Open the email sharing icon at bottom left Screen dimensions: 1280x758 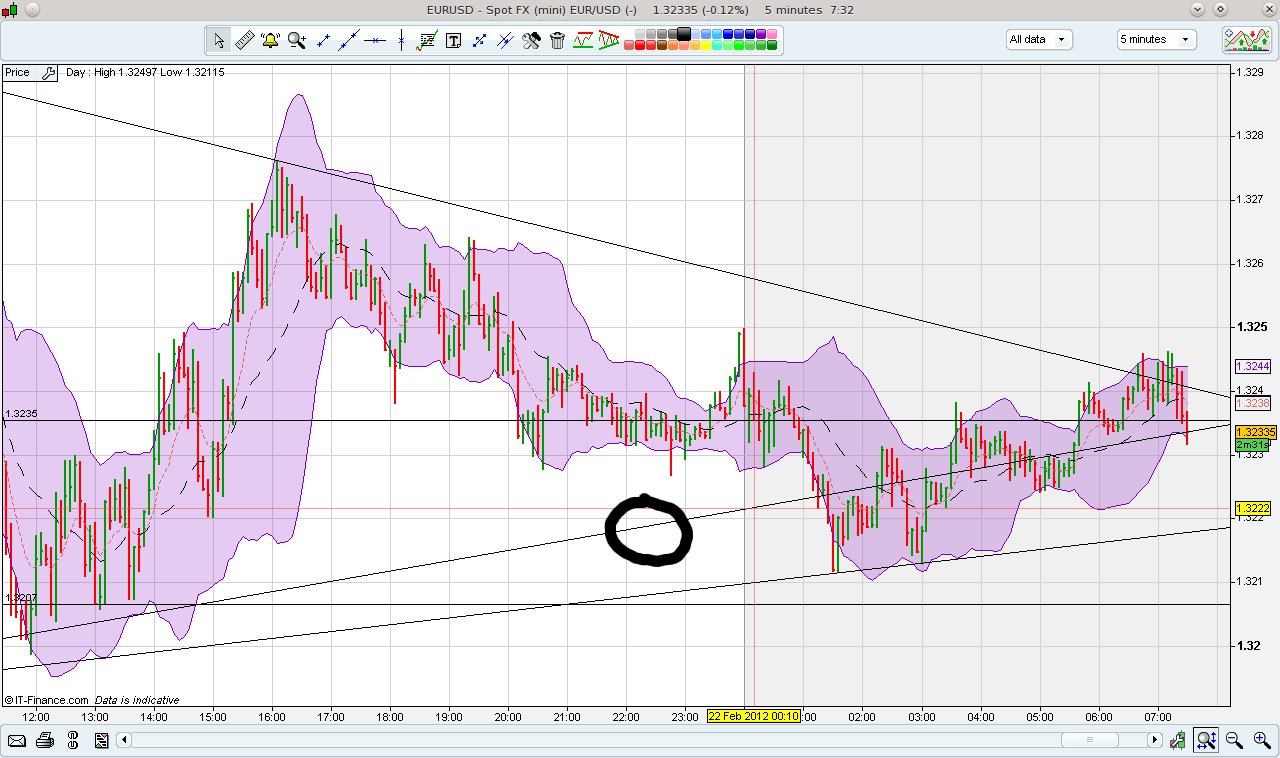coord(17,740)
